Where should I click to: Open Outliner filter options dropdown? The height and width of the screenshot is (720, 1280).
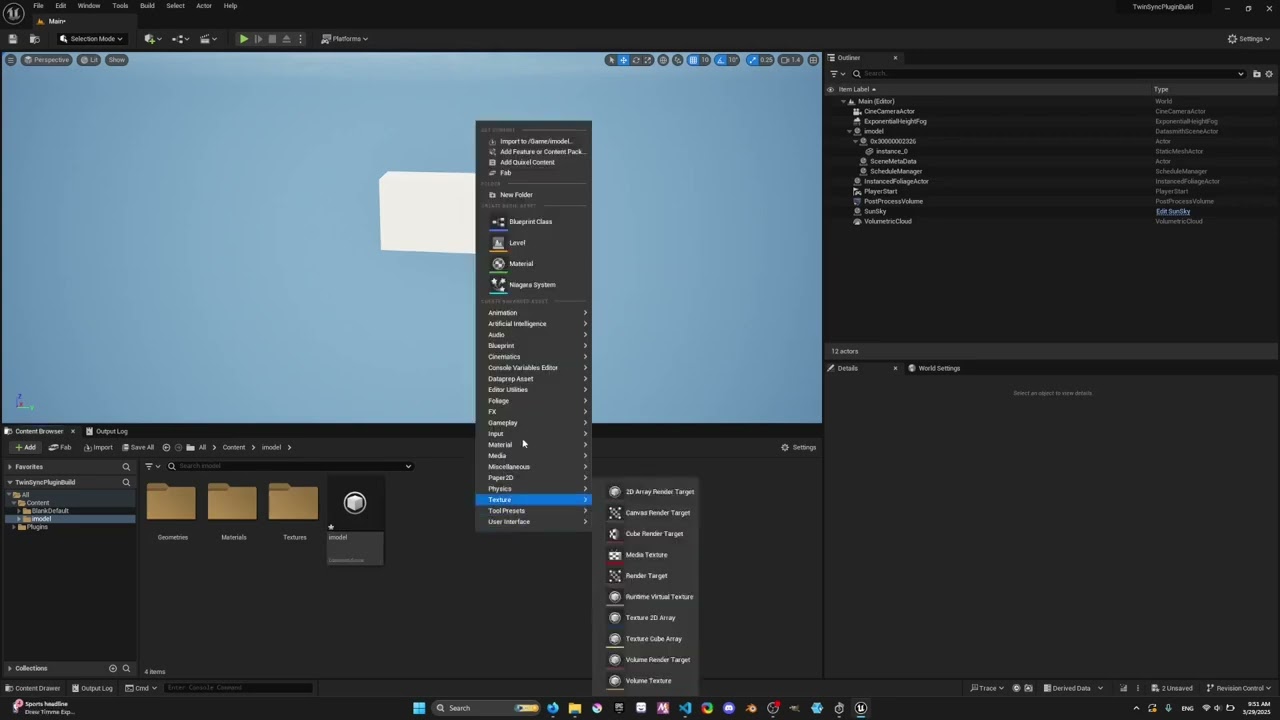pyautogui.click(x=835, y=74)
